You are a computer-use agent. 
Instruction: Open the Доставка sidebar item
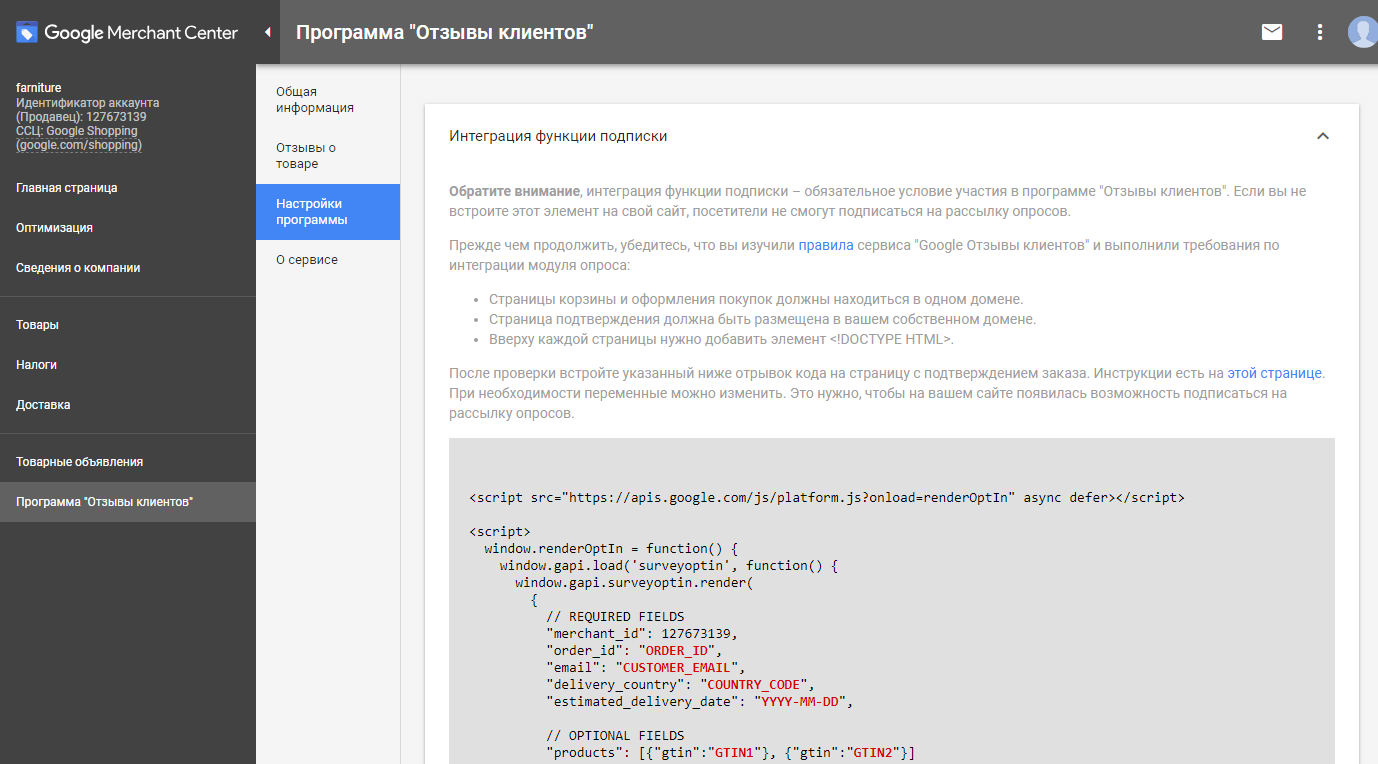43,405
